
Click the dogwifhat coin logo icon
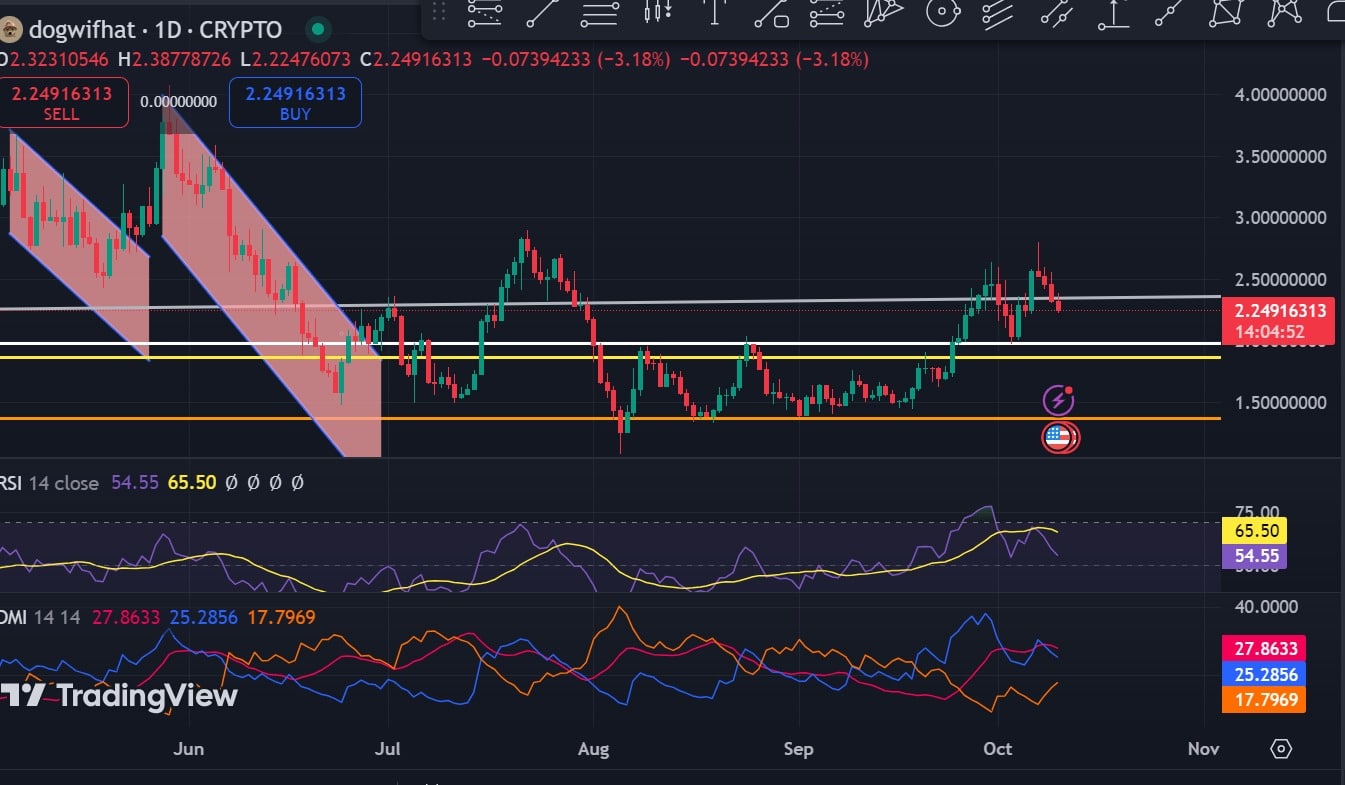10,30
